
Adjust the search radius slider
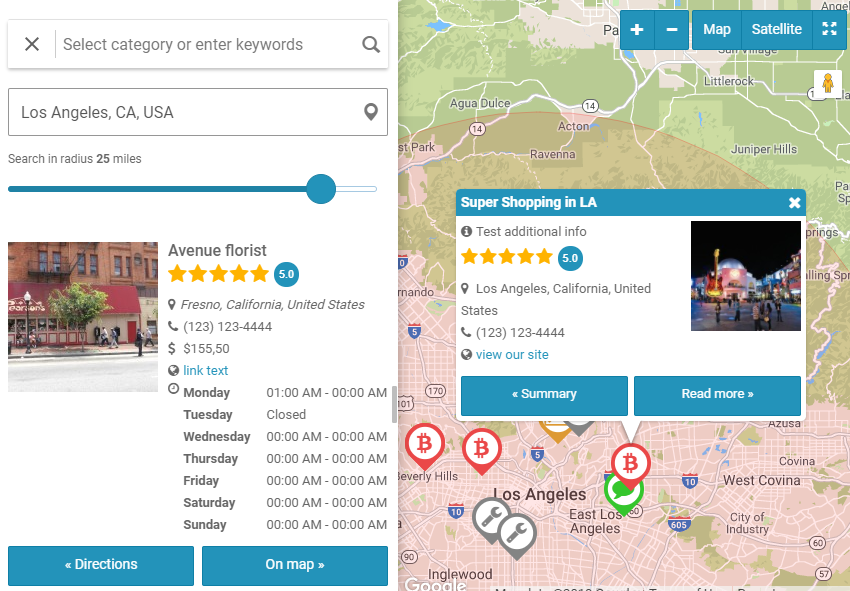(321, 189)
